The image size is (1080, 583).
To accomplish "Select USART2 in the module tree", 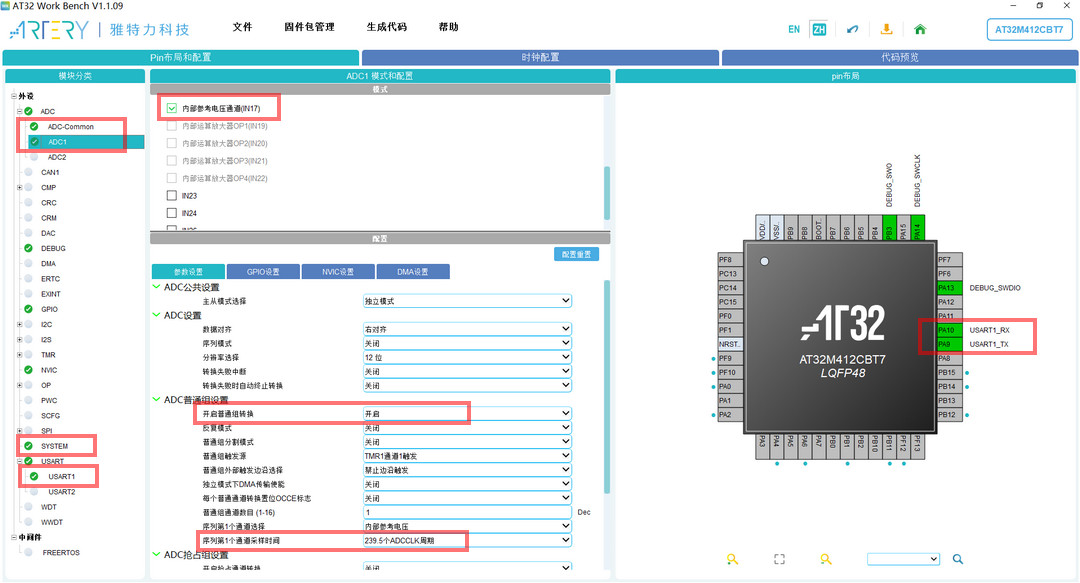I will coord(61,491).
